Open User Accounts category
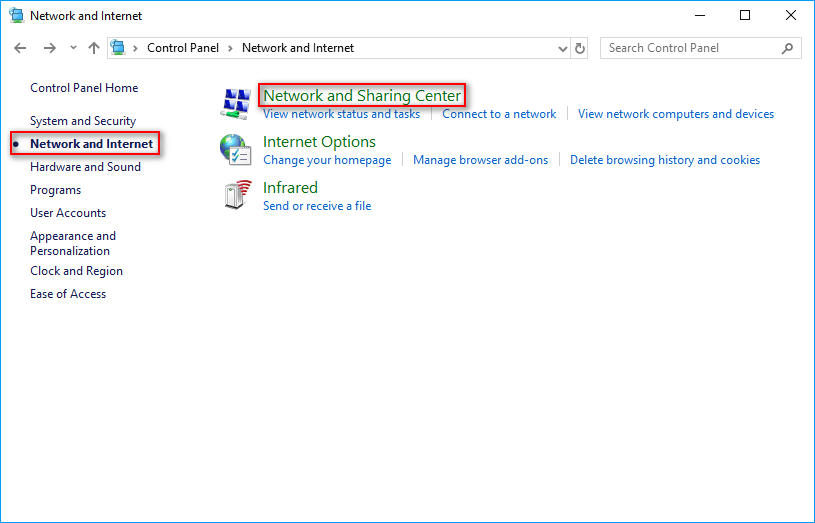The image size is (815, 523). pos(68,213)
